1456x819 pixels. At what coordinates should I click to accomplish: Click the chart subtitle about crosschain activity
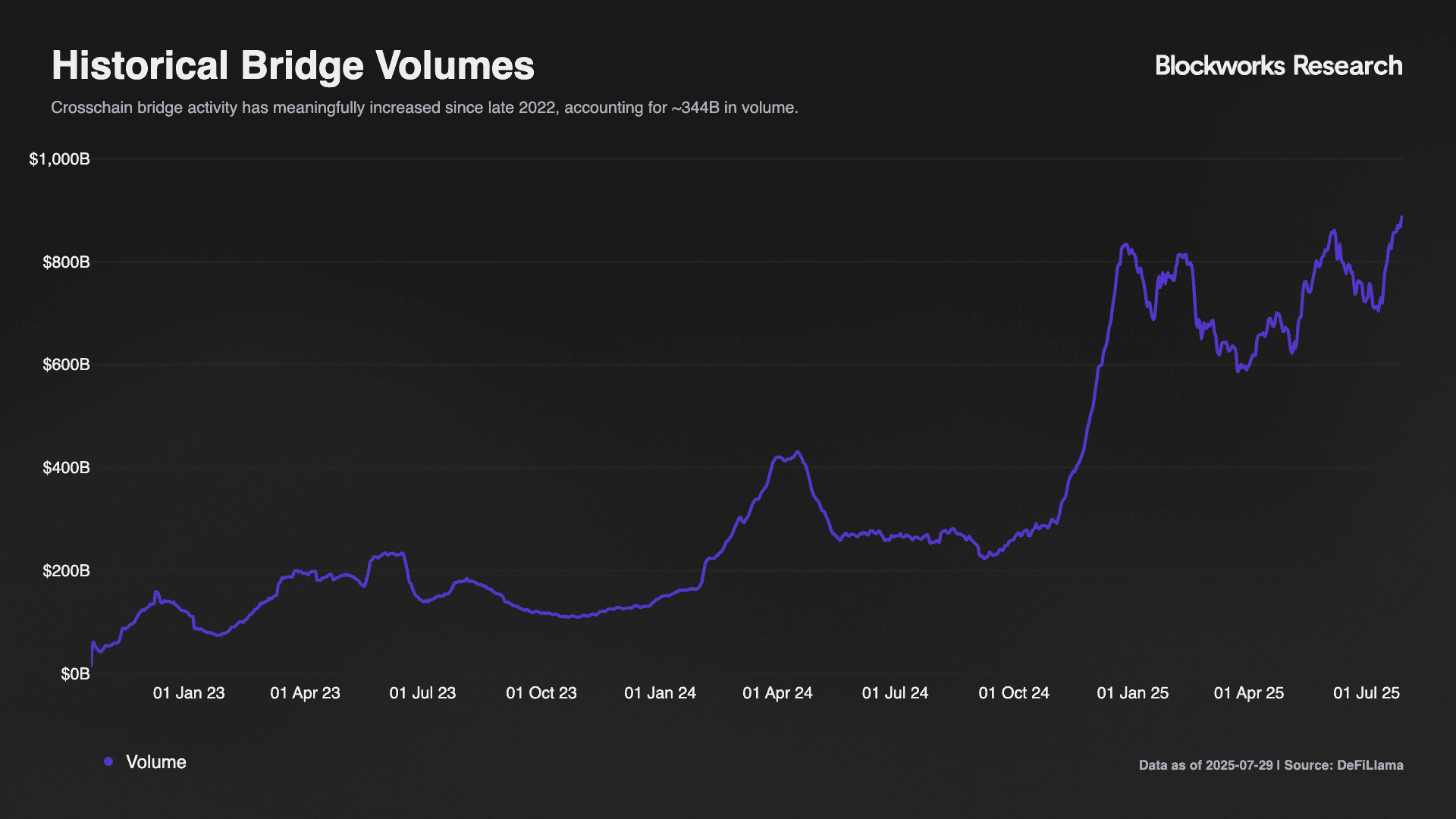tap(424, 108)
